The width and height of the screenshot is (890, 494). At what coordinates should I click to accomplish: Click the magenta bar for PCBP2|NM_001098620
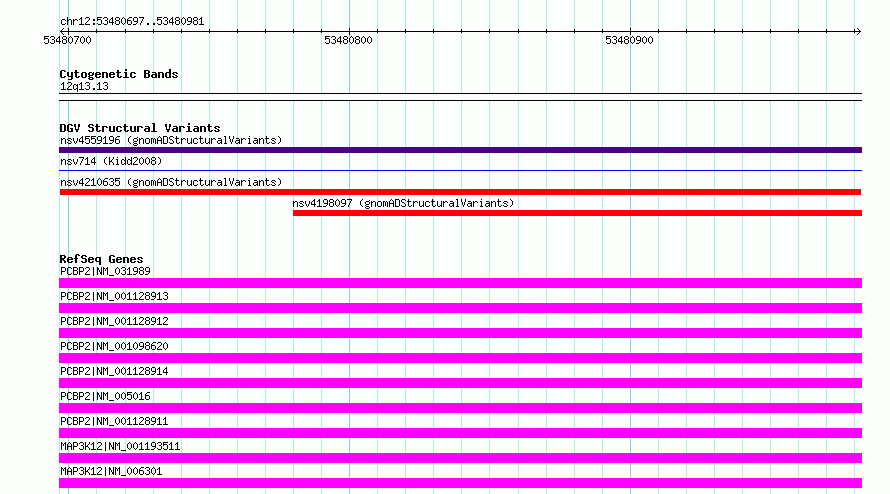460,358
